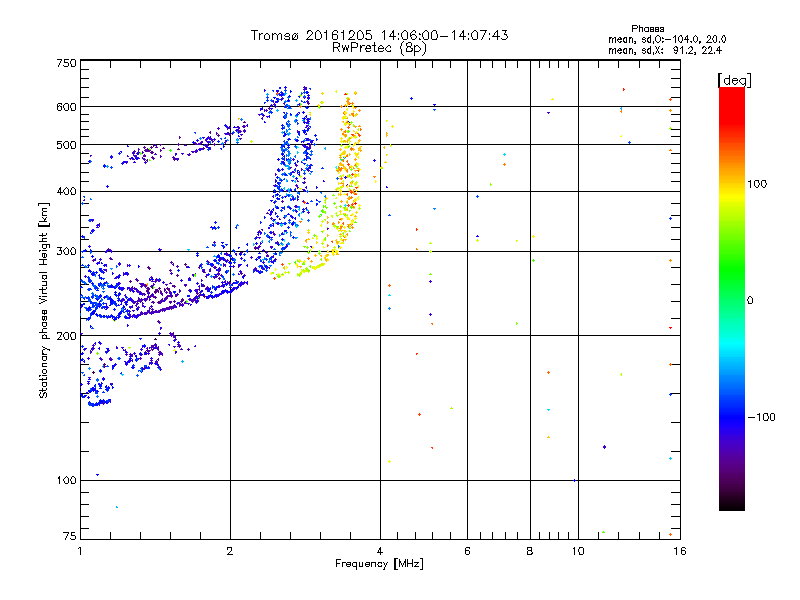Click the '6' frequency axis tick label
Image resolution: width=800 pixels, height=600 pixels.
pos(467,551)
